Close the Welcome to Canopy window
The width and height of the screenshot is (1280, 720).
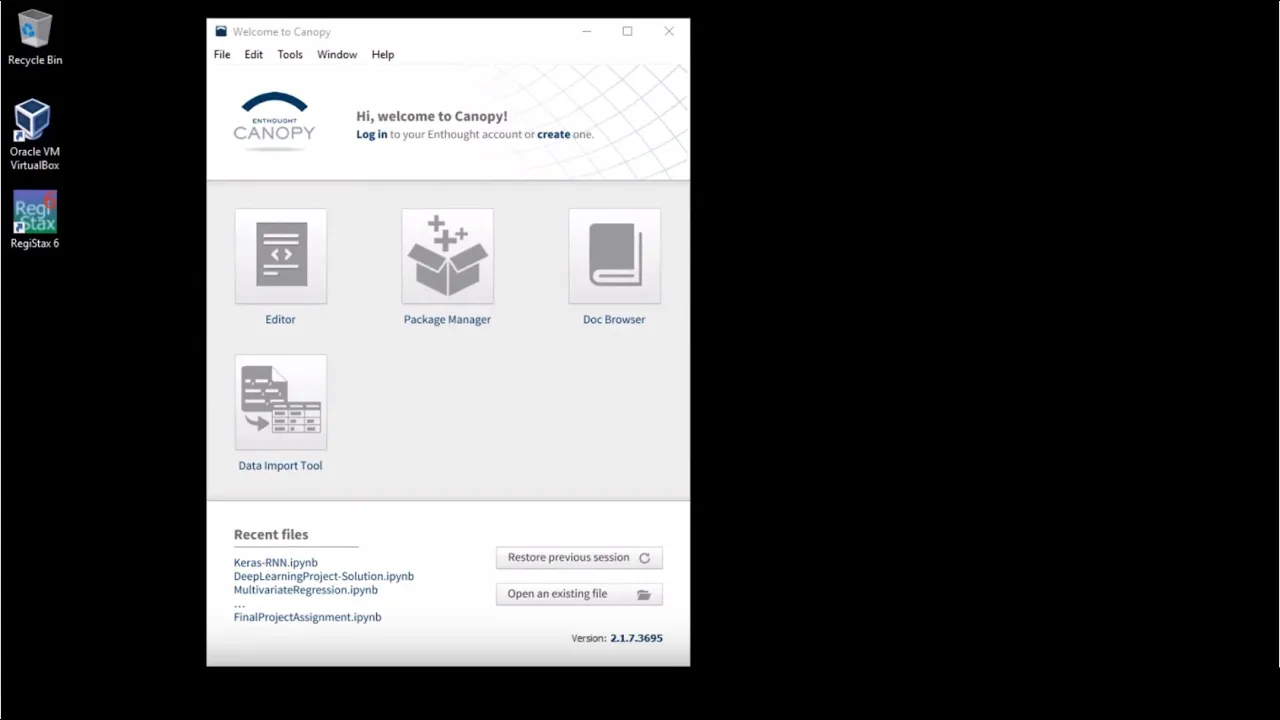coord(669,32)
